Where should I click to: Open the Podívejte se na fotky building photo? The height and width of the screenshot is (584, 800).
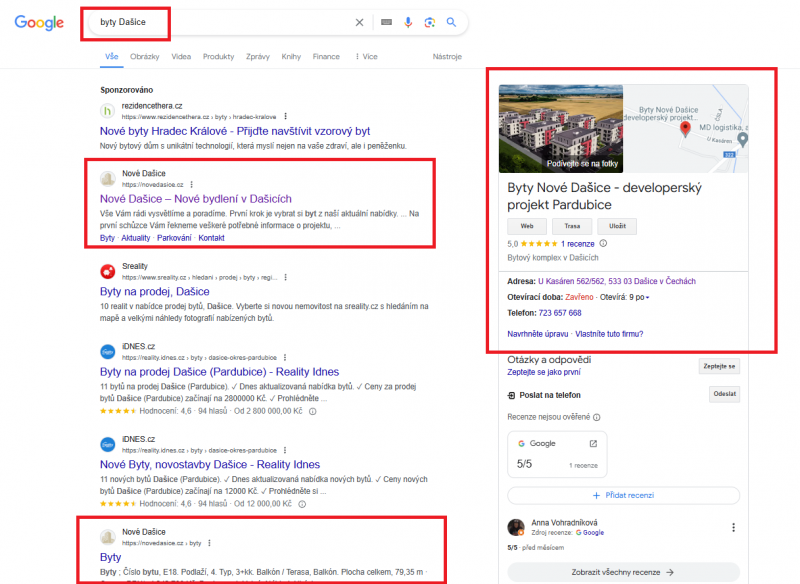tap(561, 129)
